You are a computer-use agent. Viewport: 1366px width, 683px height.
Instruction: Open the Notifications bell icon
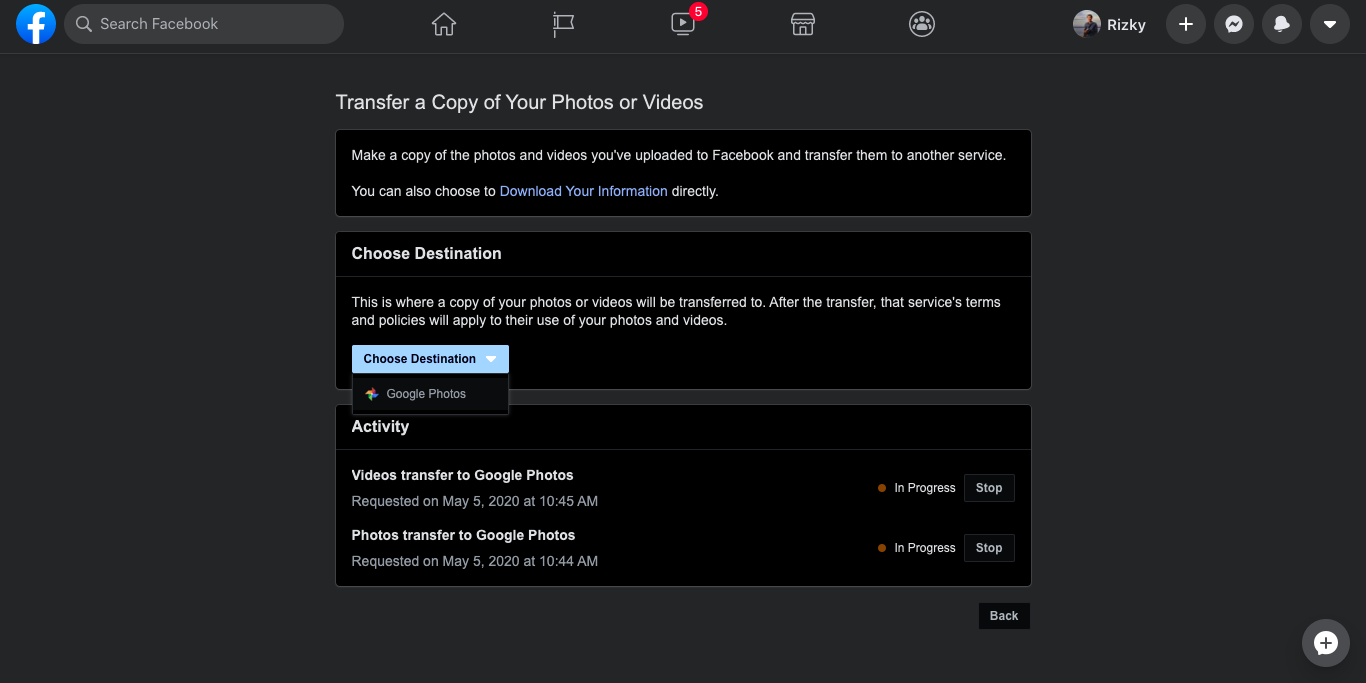[x=1282, y=24]
